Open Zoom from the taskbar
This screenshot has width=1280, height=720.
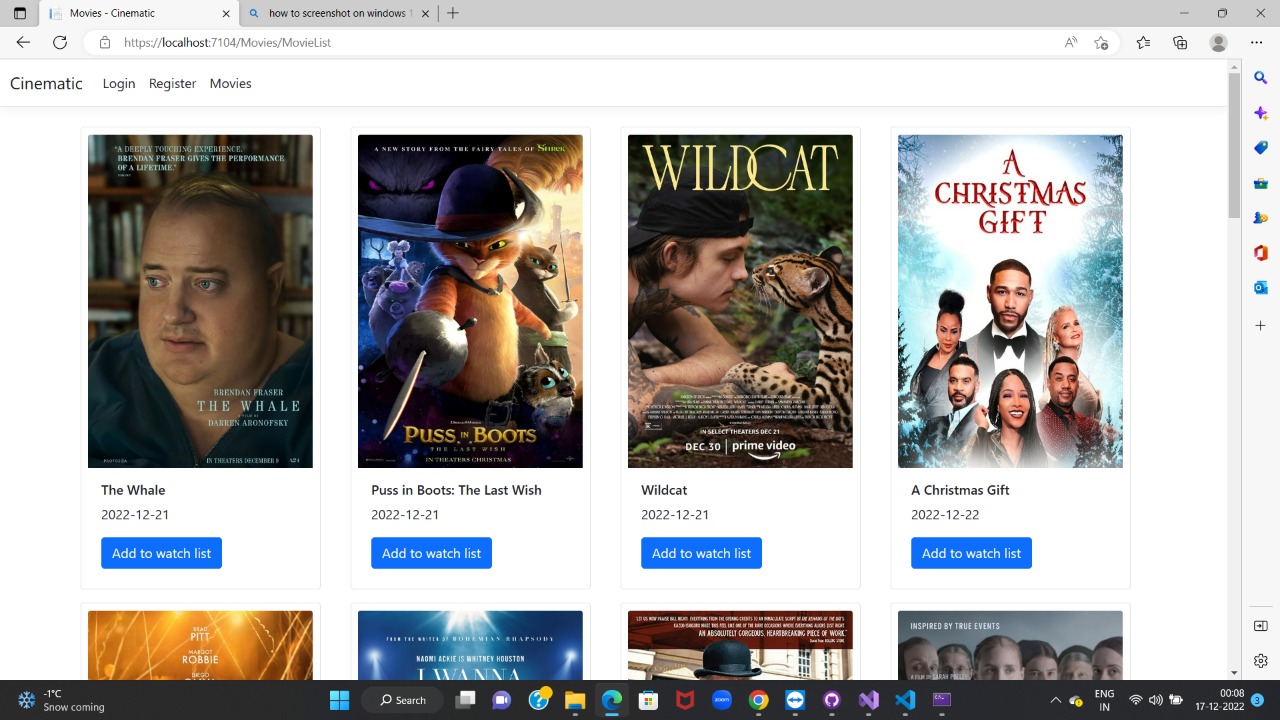pos(721,700)
